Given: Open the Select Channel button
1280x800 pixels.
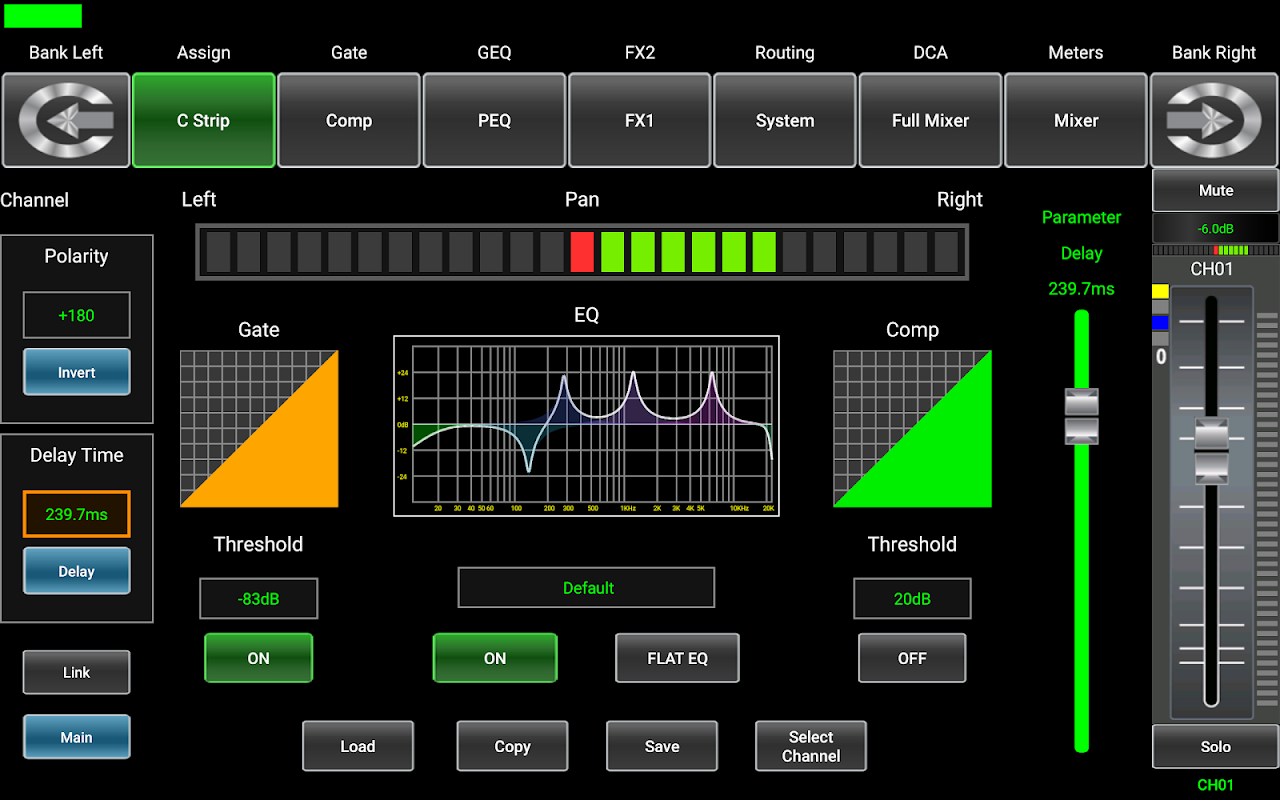Looking at the screenshot, I should pos(811,746).
